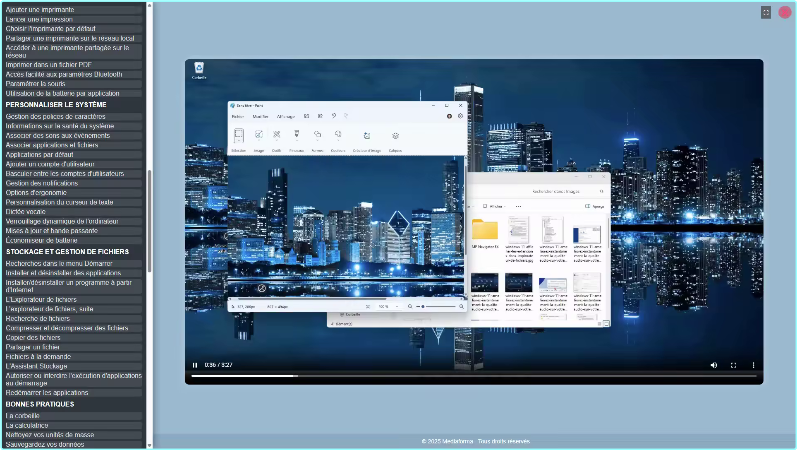
Task: Launch Créateur d'image in Paint
Action: point(366,139)
